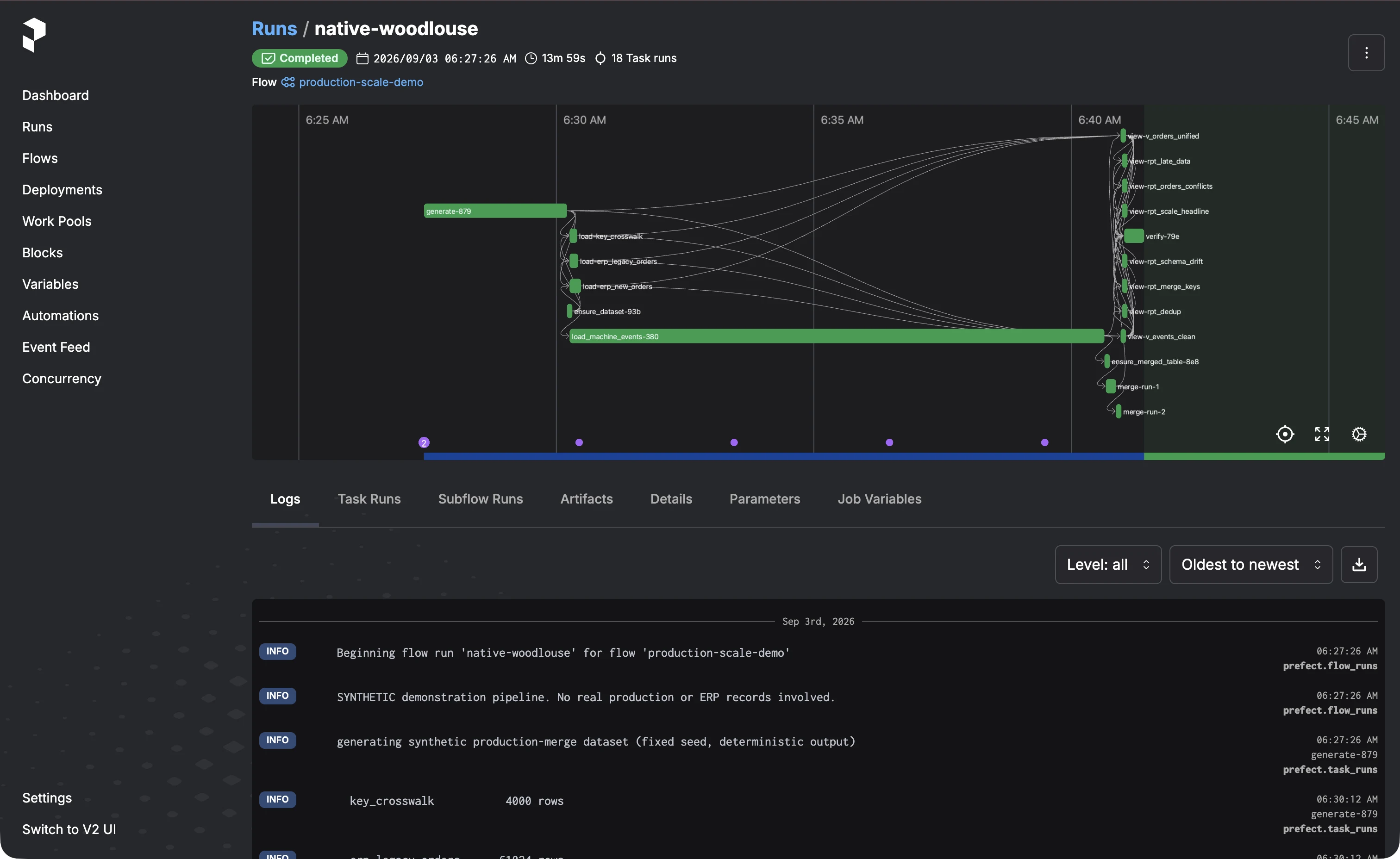
Task: Download the run logs
Action: click(x=1358, y=564)
